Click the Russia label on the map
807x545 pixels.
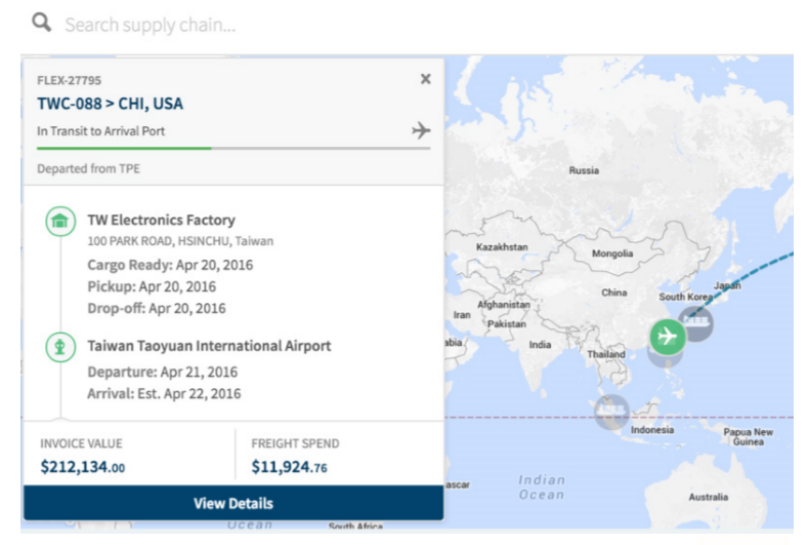[x=584, y=171]
